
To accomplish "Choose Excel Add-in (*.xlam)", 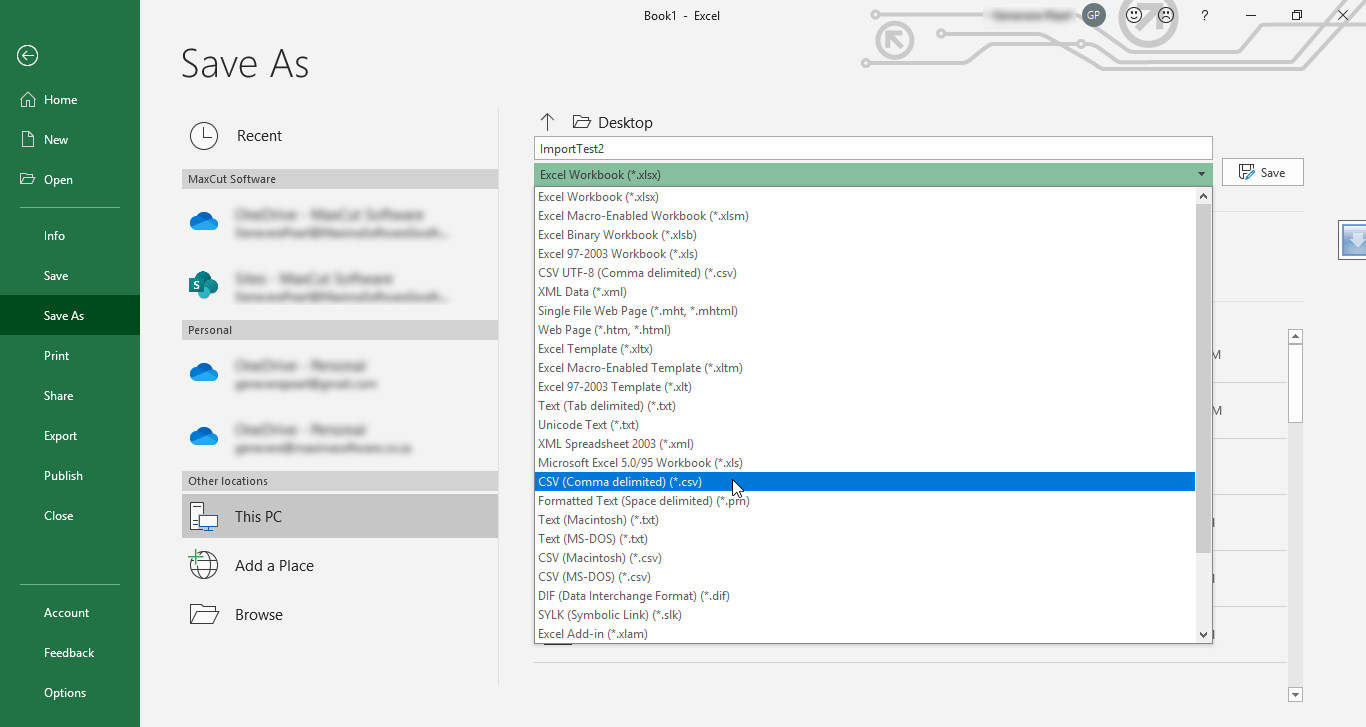I will click(x=865, y=634).
